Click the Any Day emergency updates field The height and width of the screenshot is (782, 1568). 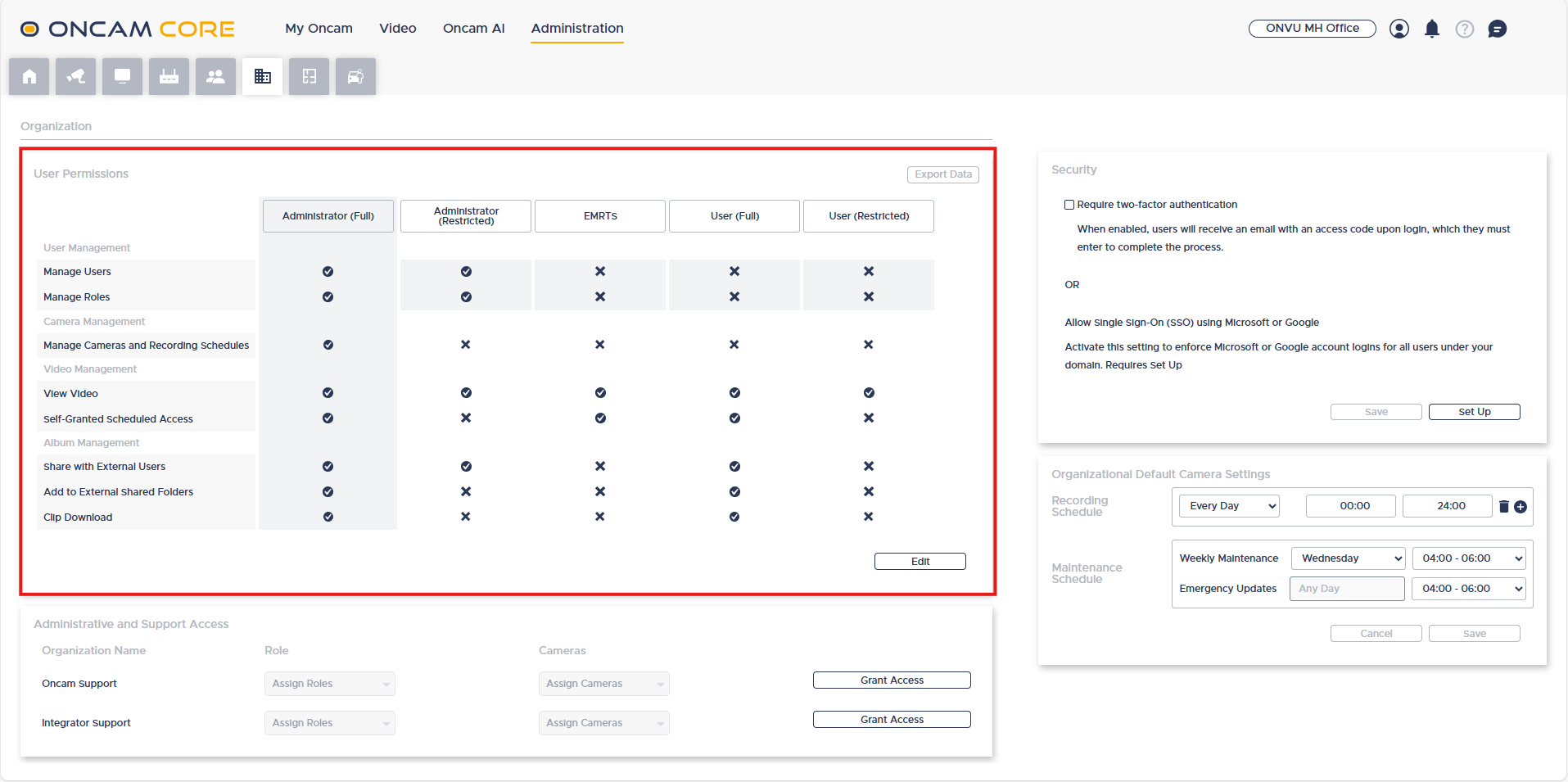pyautogui.click(x=1348, y=589)
